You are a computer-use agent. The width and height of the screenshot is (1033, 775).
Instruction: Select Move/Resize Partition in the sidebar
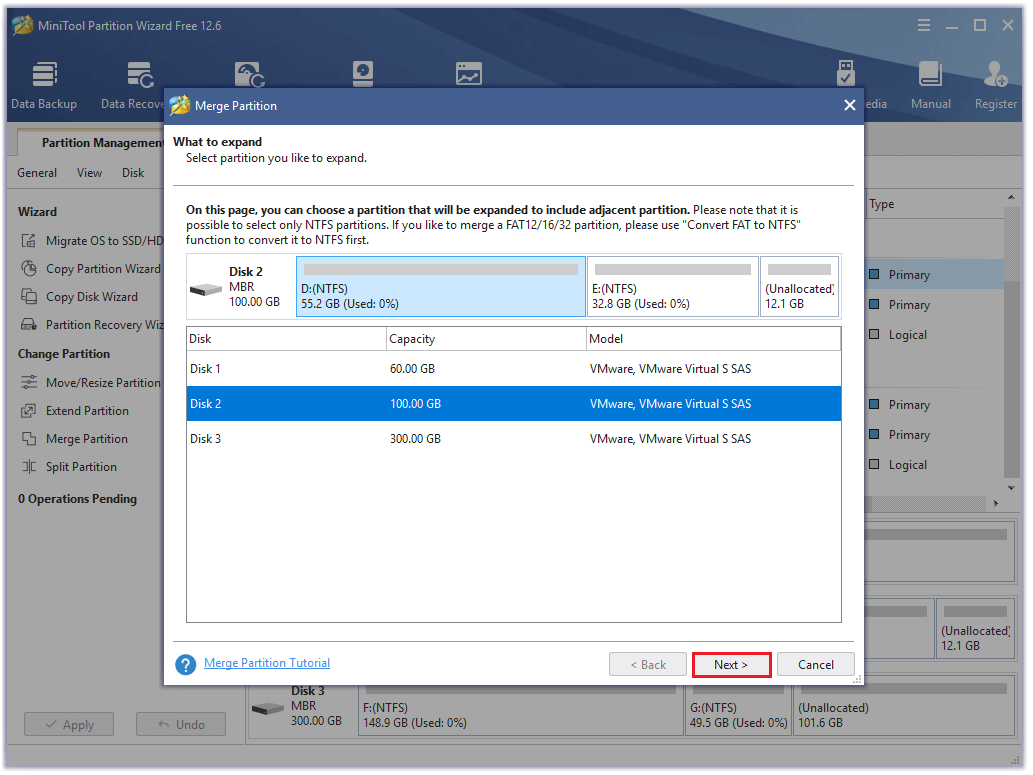[102, 383]
